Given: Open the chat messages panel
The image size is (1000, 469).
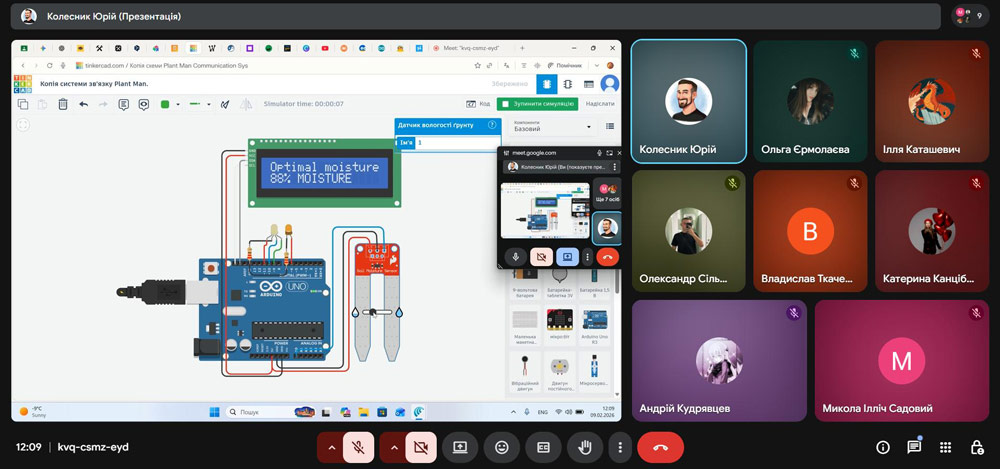Looking at the screenshot, I should [914, 447].
